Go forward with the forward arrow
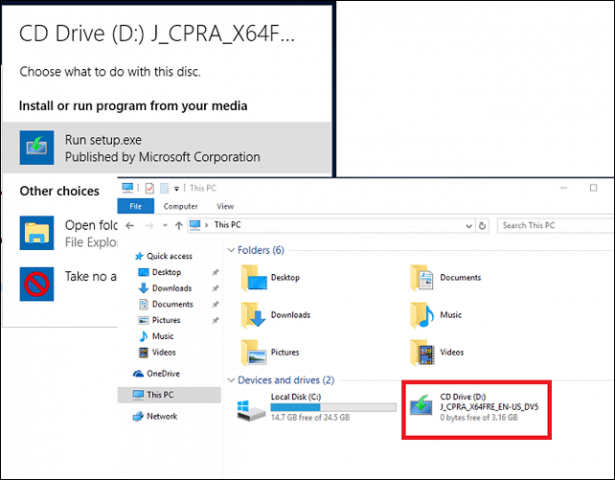 click(149, 225)
